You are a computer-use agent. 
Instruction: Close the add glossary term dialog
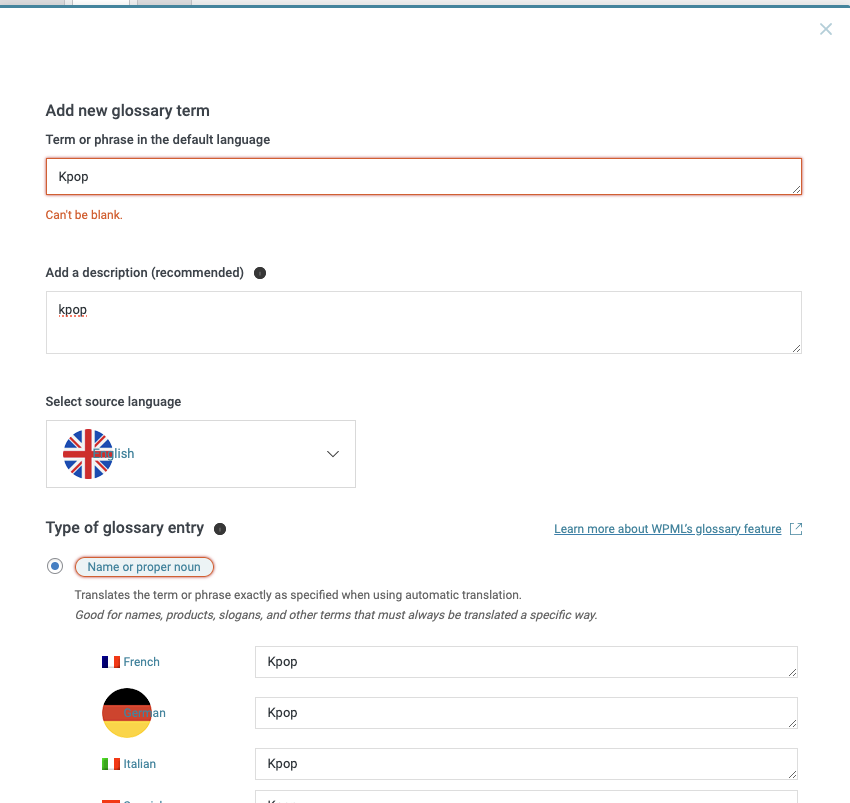point(826,29)
